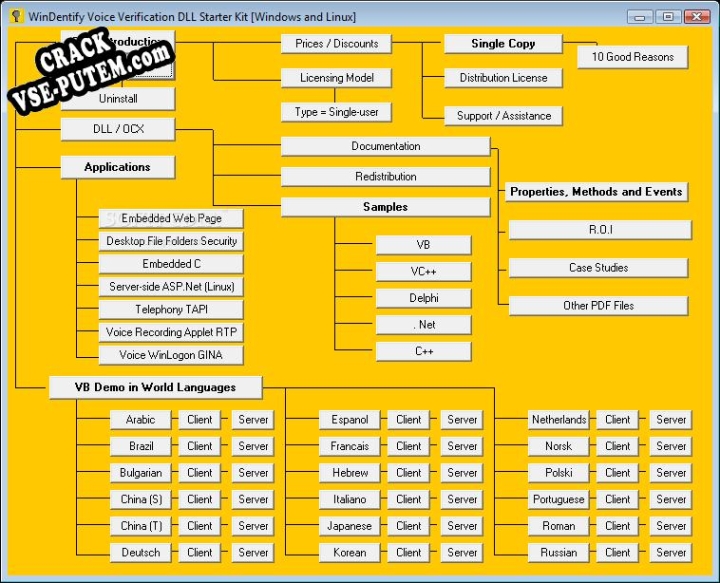This screenshot has width=720, height=583.
Task: Select the Russian language button
Action: 558,553
